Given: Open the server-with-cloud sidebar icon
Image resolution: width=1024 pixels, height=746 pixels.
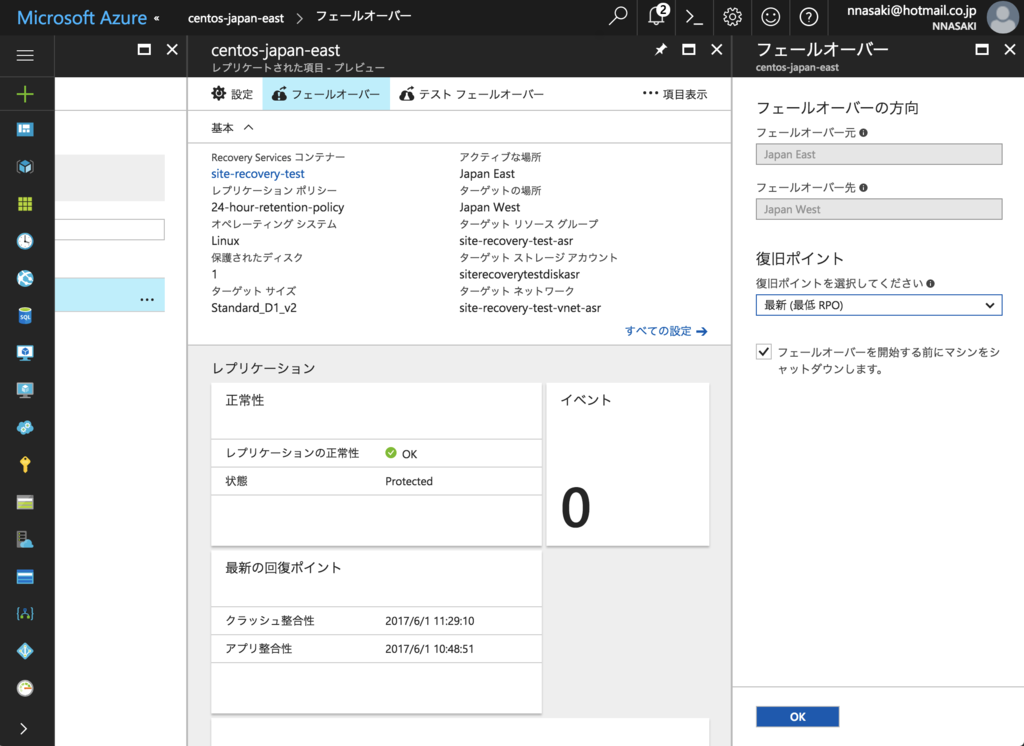Looking at the screenshot, I should click(25, 540).
